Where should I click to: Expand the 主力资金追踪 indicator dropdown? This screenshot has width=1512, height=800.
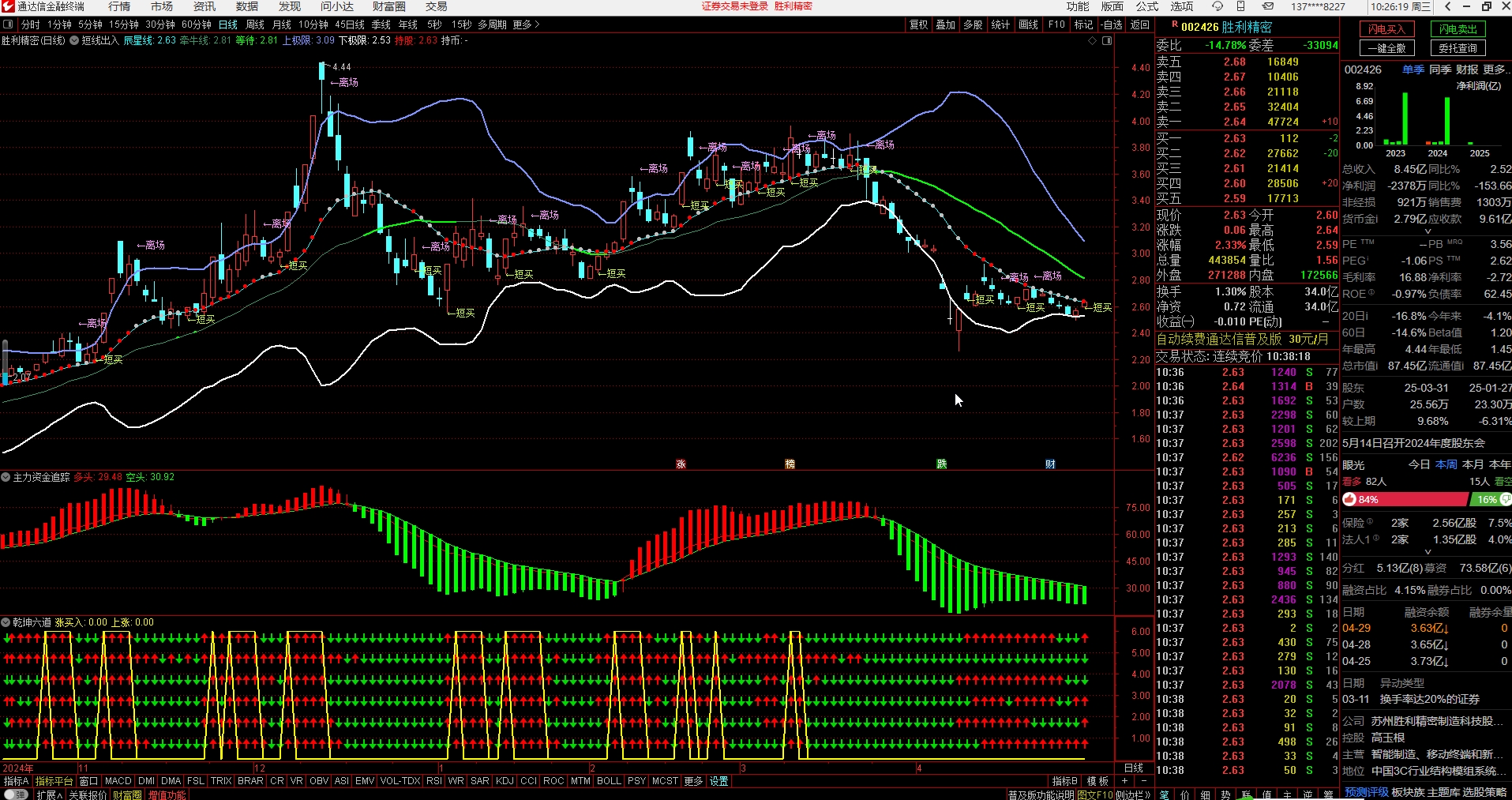point(6,477)
